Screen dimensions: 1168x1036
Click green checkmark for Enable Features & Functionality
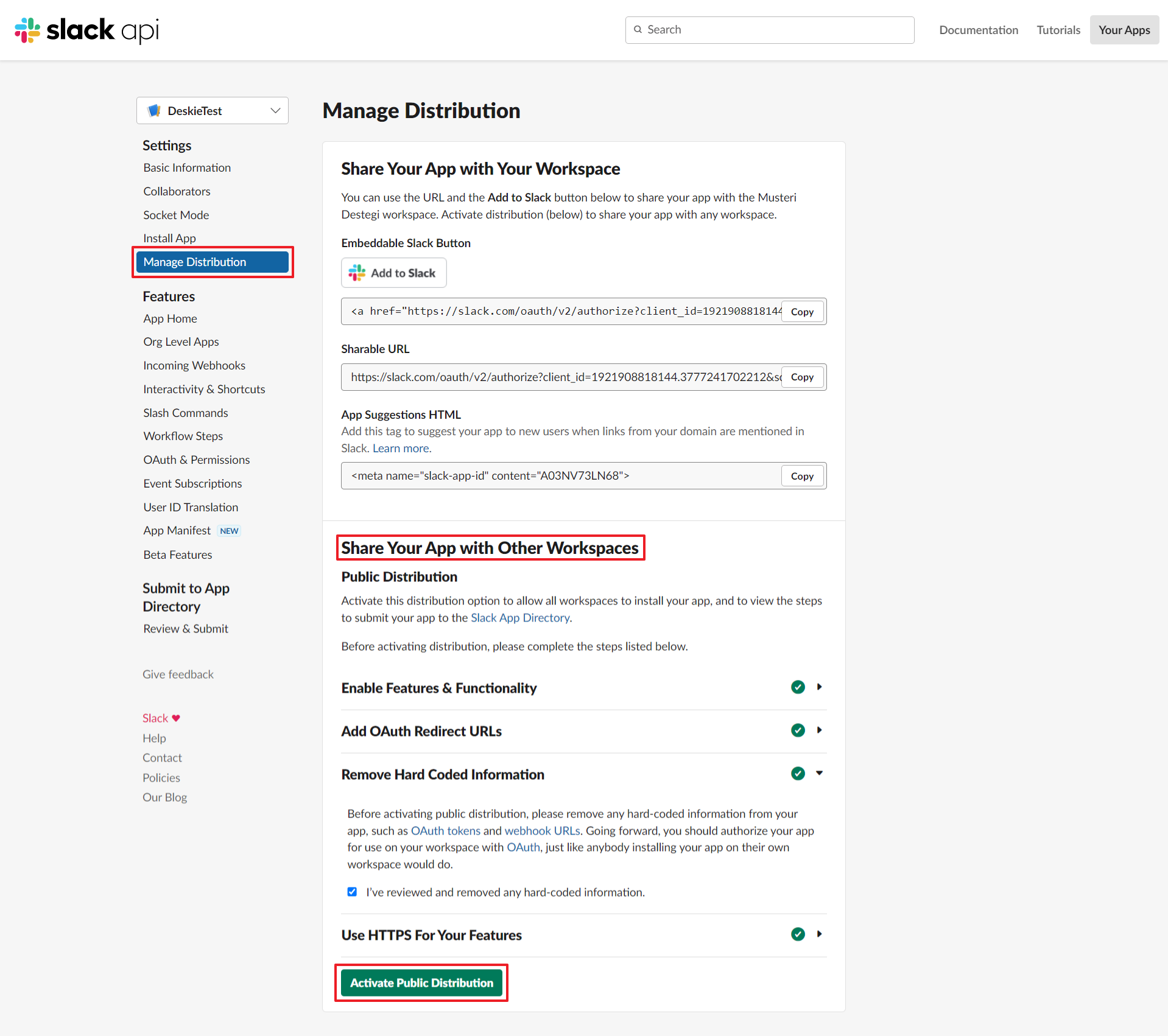(x=798, y=687)
